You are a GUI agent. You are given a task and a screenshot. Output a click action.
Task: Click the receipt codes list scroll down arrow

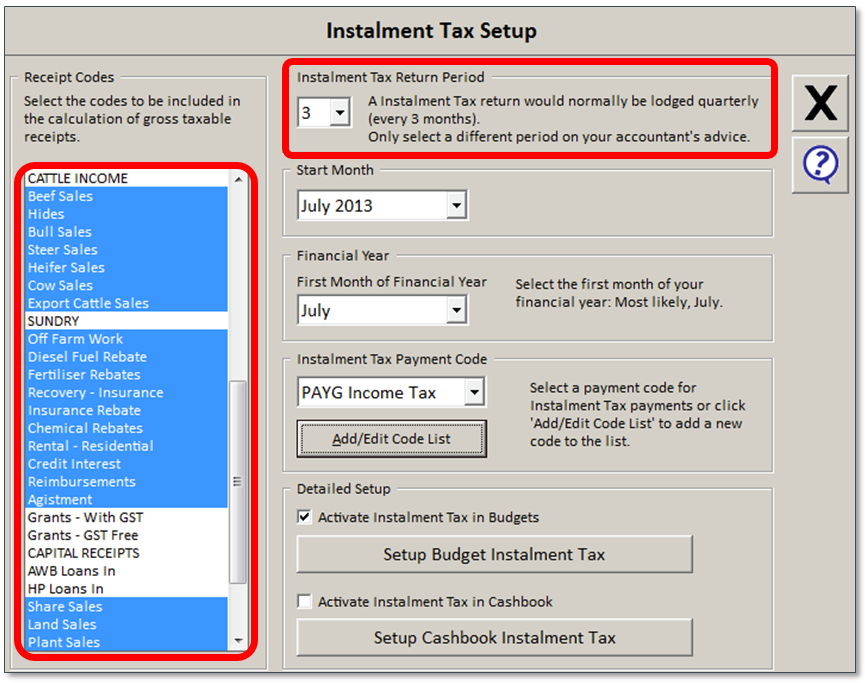(x=238, y=641)
